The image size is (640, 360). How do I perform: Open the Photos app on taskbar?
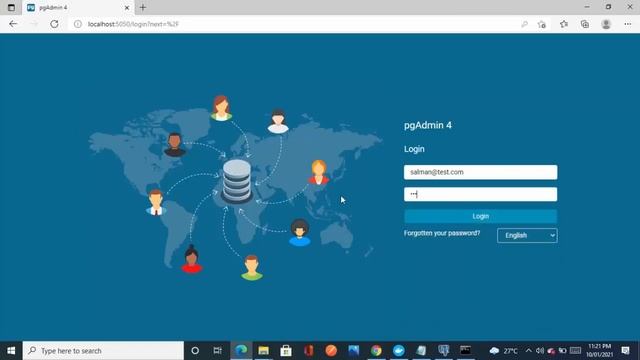(x=353, y=351)
